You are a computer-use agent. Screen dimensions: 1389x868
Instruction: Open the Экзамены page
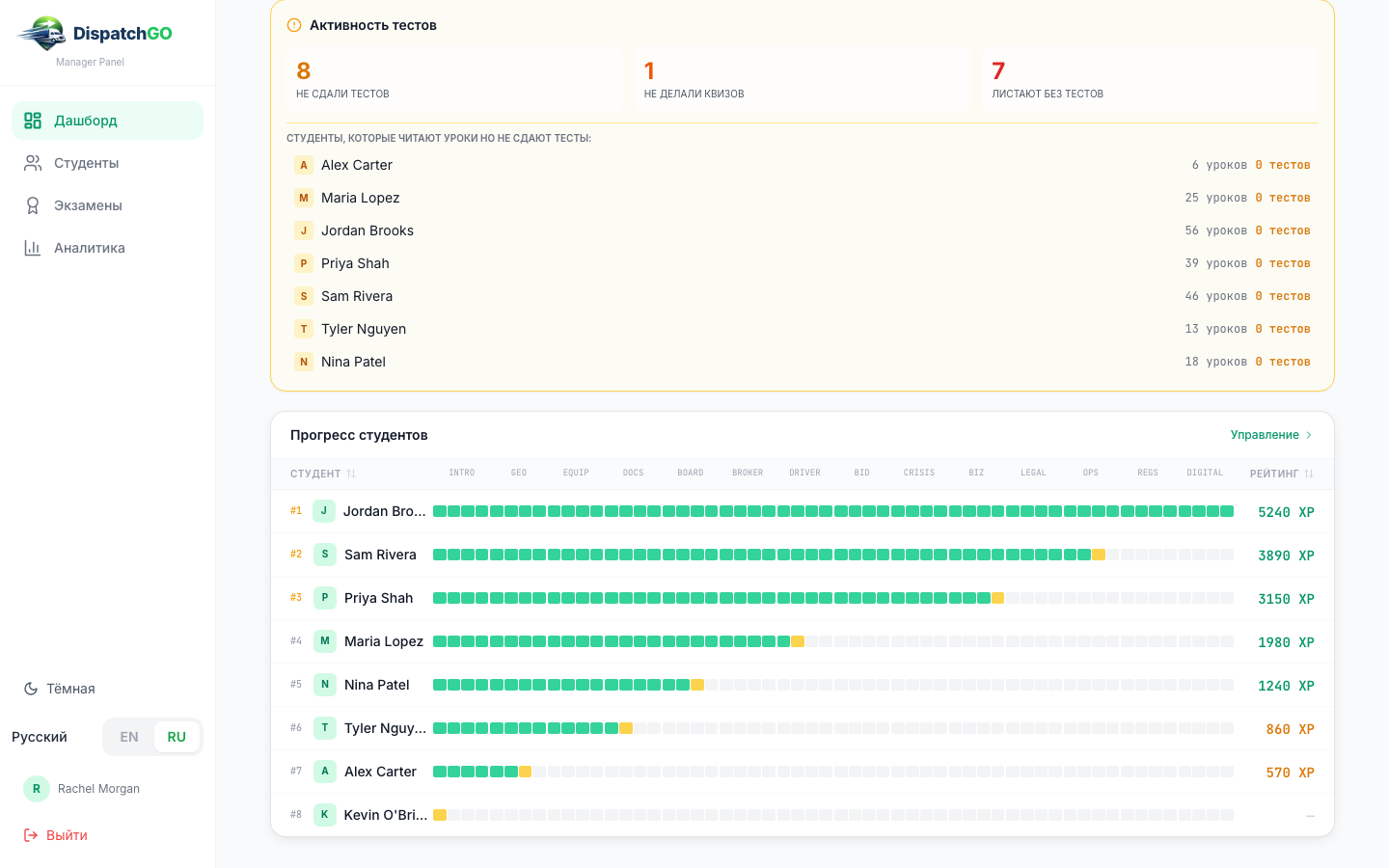[x=107, y=205]
